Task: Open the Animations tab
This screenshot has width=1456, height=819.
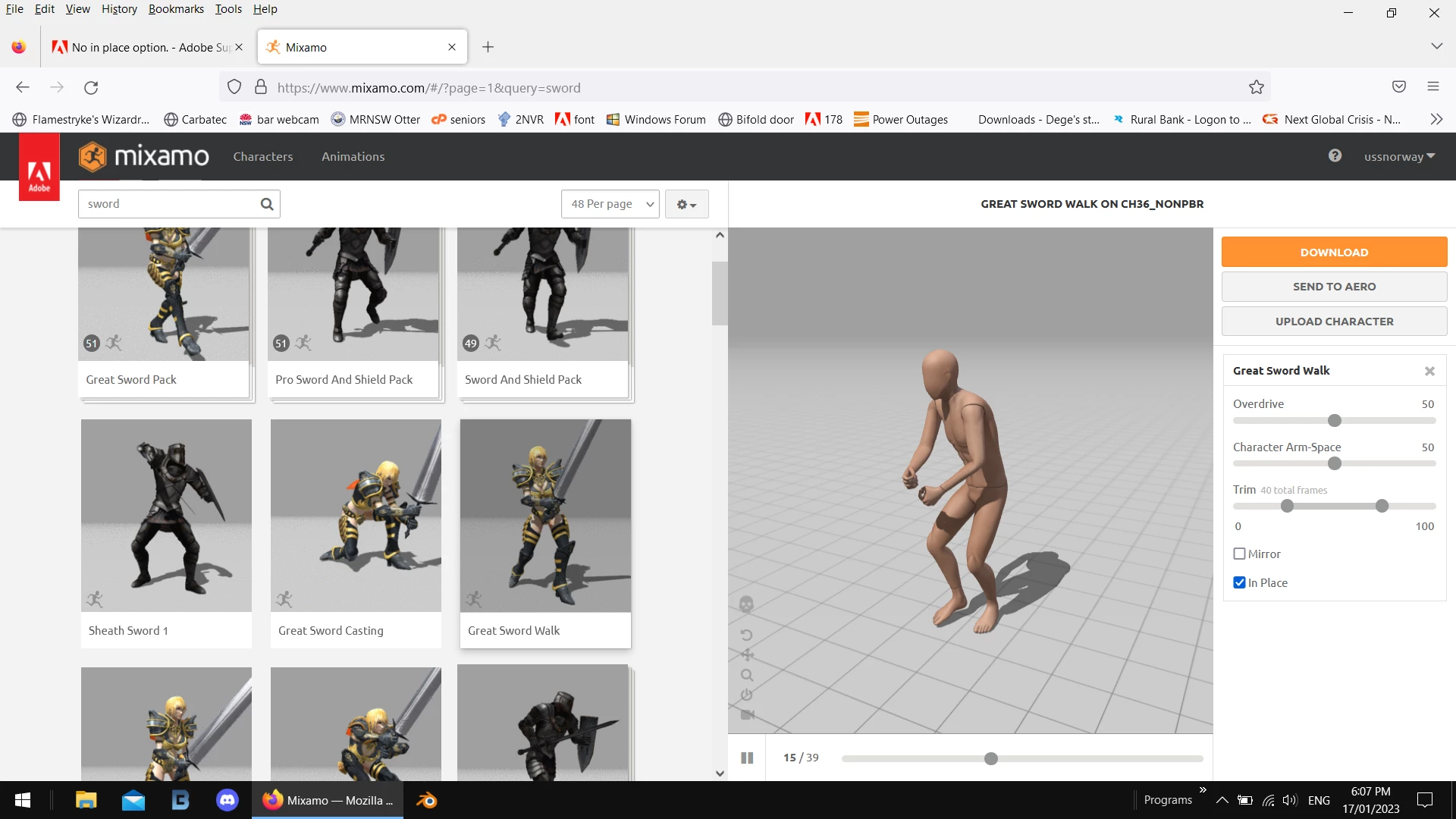Action: [x=353, y=156]
